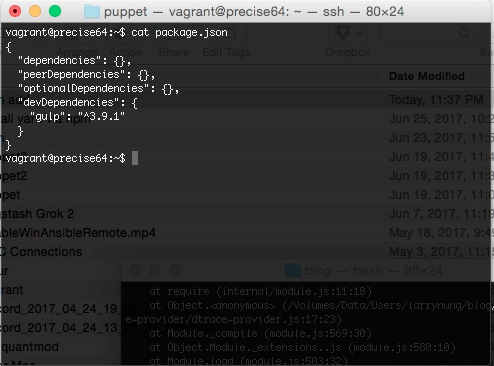Click the Share toolbar label
The width and height of the screenshot is (494, 366).
point(174,52)
